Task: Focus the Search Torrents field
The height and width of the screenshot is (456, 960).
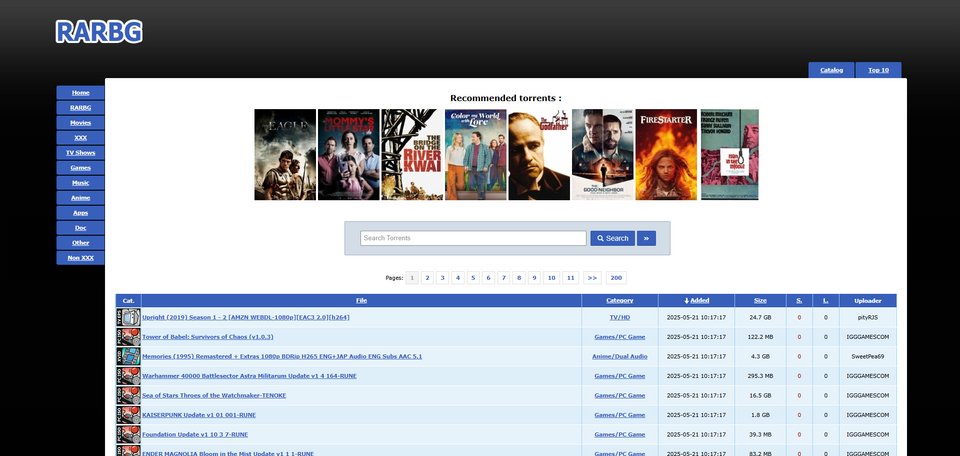Action: tap(473, 238)
